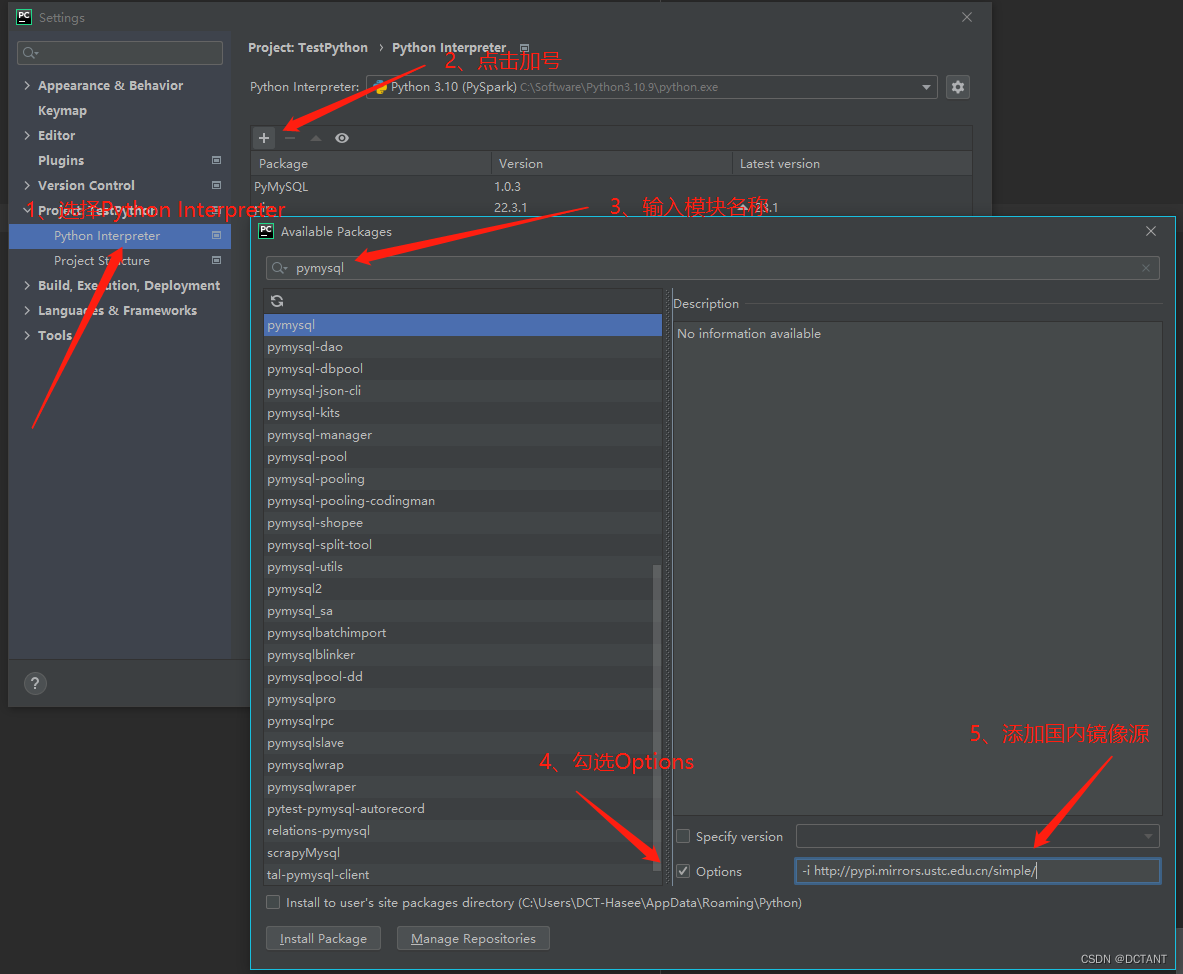Expand Languages & Frameworks section
The image size is (1183, 974).
(x=27, y=310)
